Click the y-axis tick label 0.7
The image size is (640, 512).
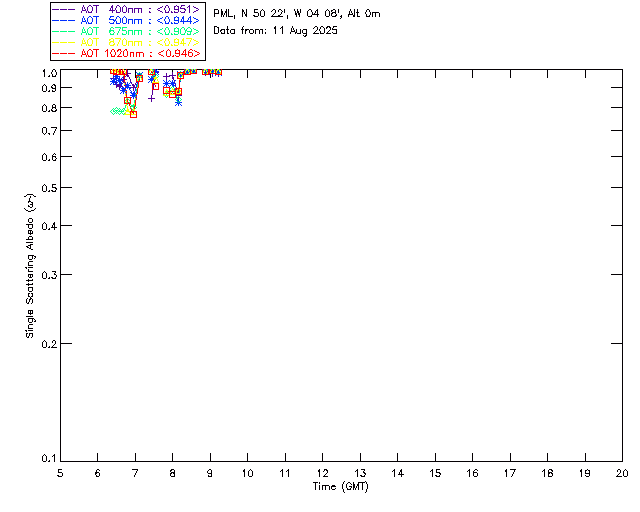point(49,131)
